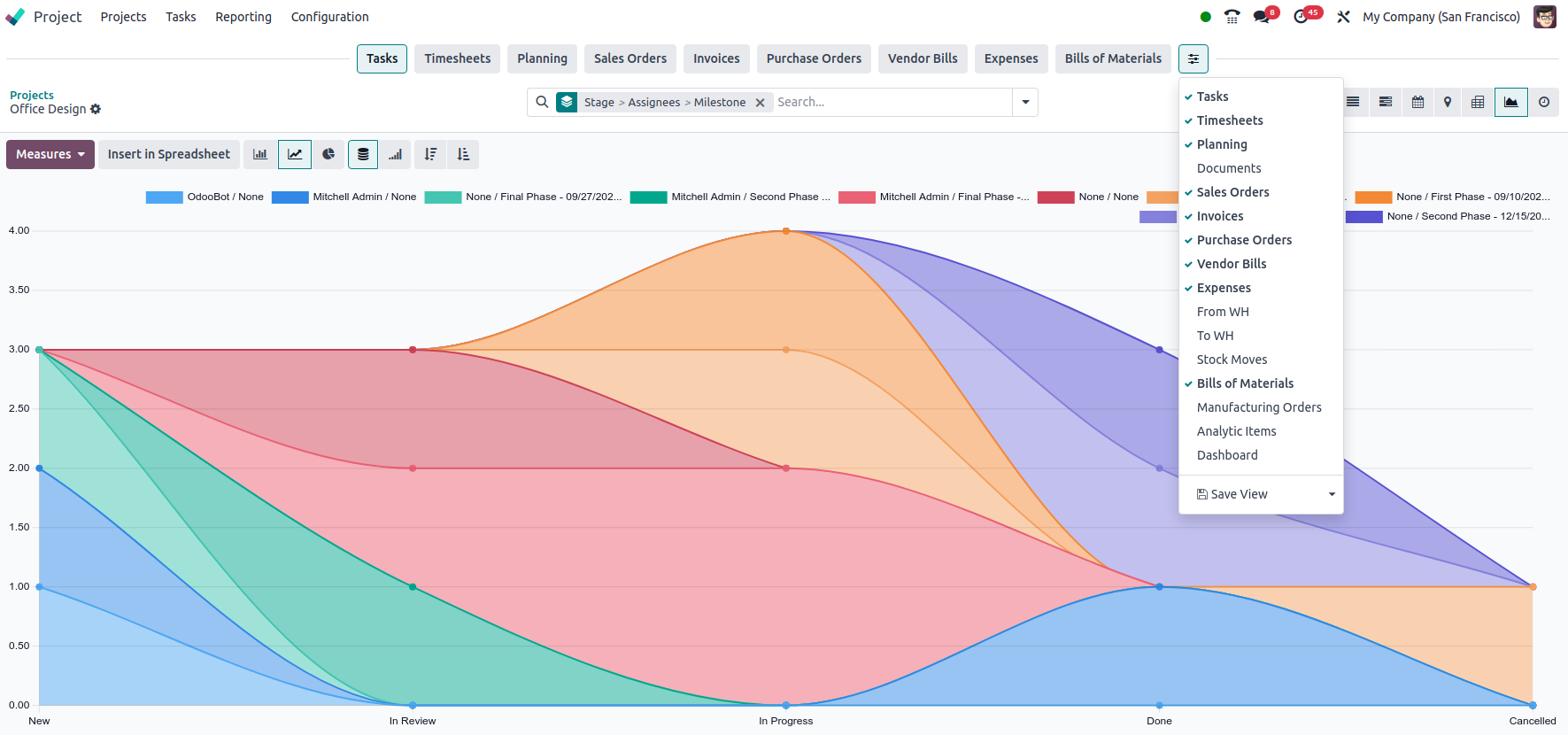Open the calendar view

click(1417, 103)
